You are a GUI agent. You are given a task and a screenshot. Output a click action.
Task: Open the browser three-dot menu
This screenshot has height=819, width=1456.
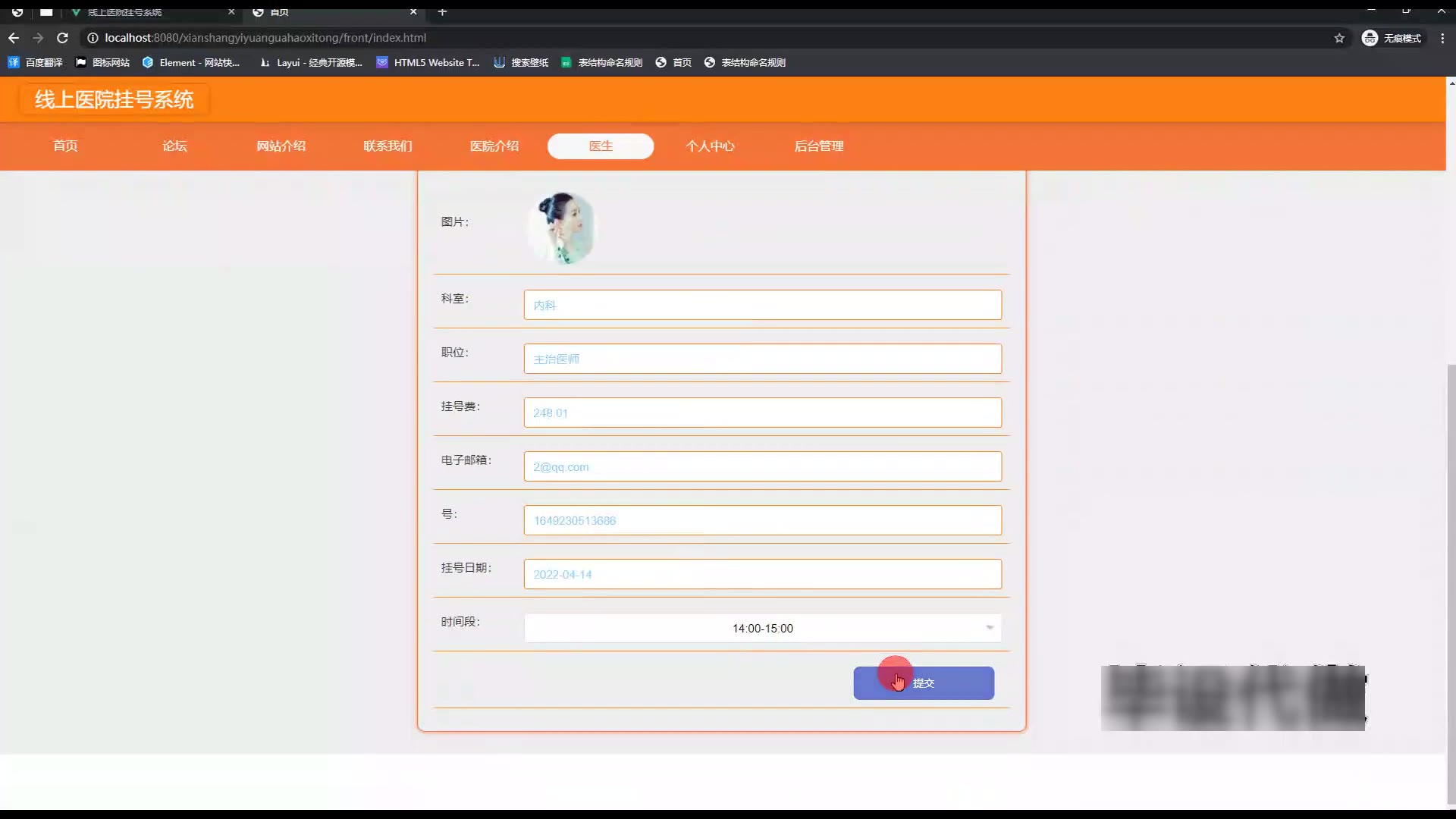pos(1442,38)
